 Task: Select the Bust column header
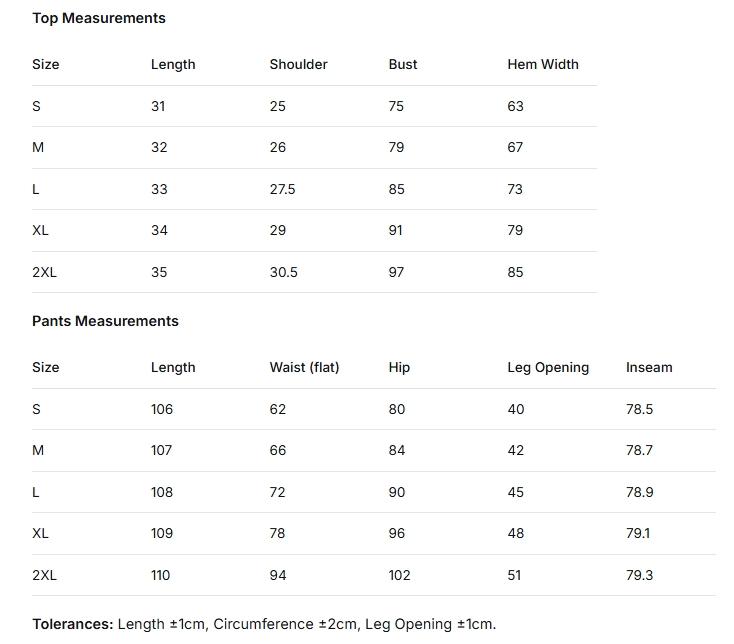coord(403,64)
